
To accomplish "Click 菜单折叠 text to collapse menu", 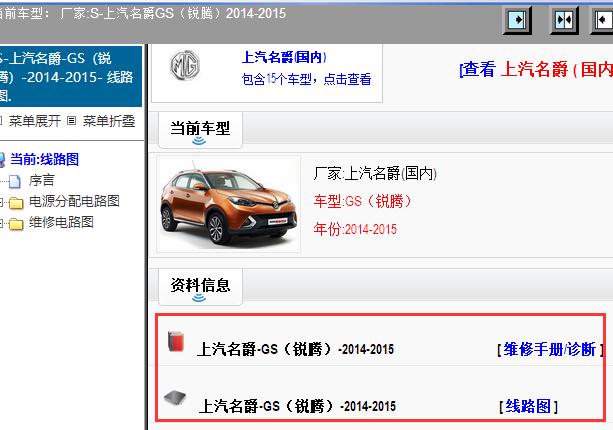I will pyautogui.click(x=109, y=121).
